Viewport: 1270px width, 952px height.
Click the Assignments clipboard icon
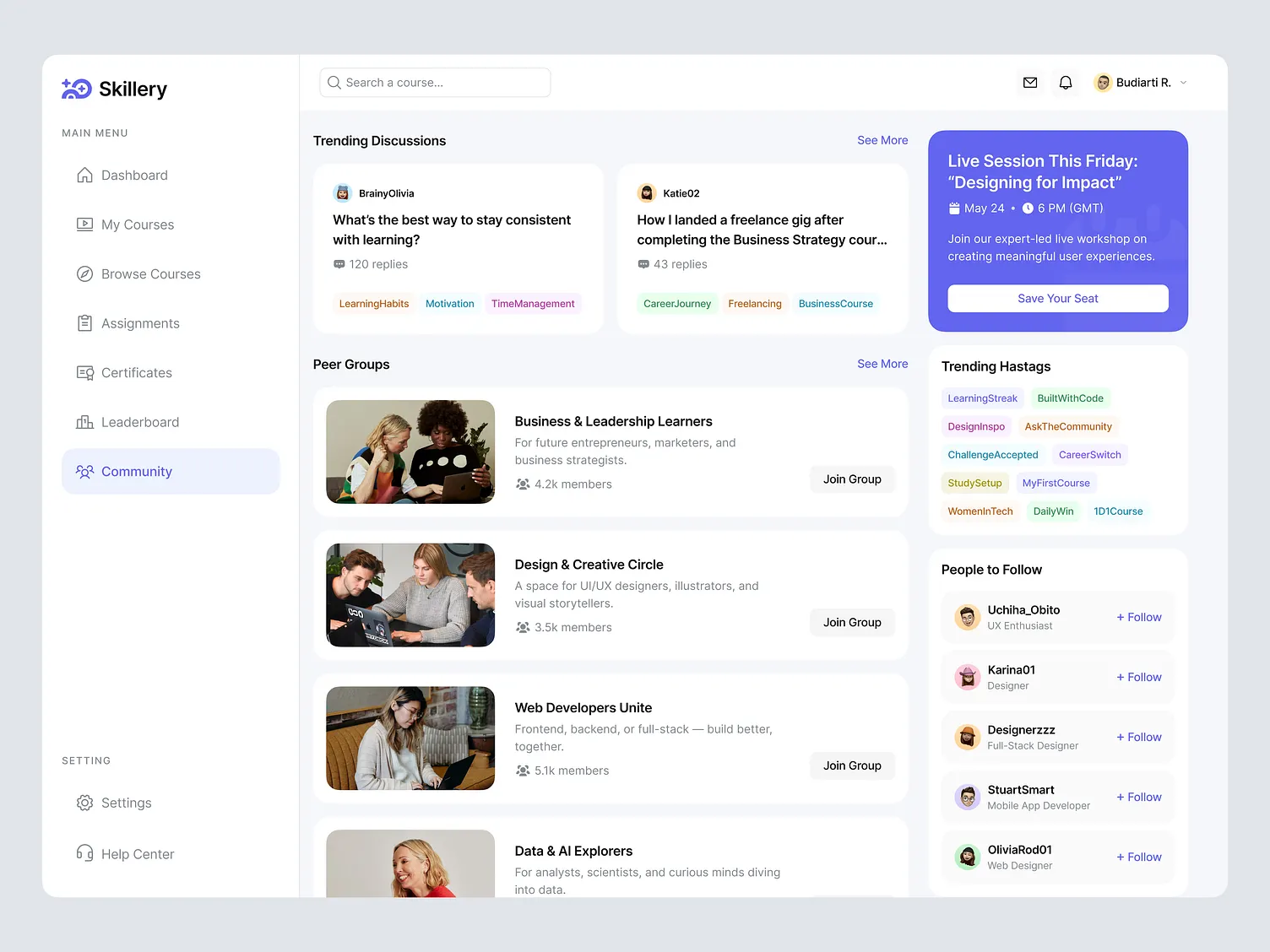point(84,323)
